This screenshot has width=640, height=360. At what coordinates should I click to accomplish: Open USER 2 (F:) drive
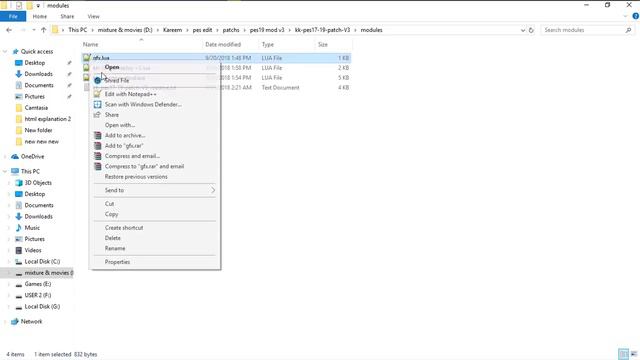coord(38,295)
